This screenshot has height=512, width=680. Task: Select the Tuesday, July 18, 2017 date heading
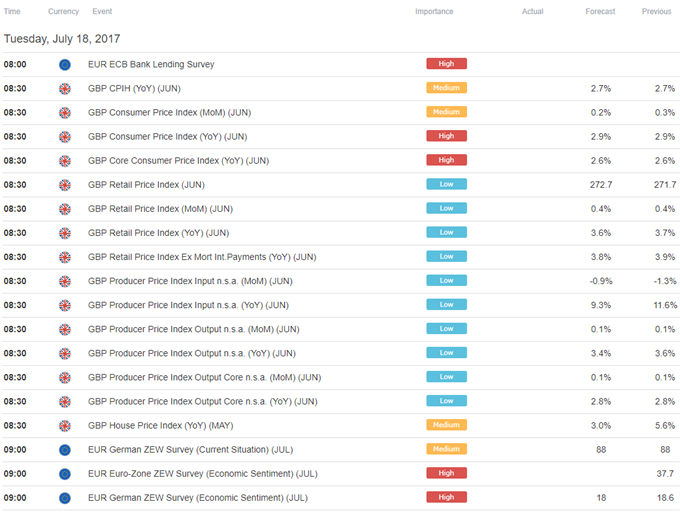pyautogui.click(x=62, y=39)
